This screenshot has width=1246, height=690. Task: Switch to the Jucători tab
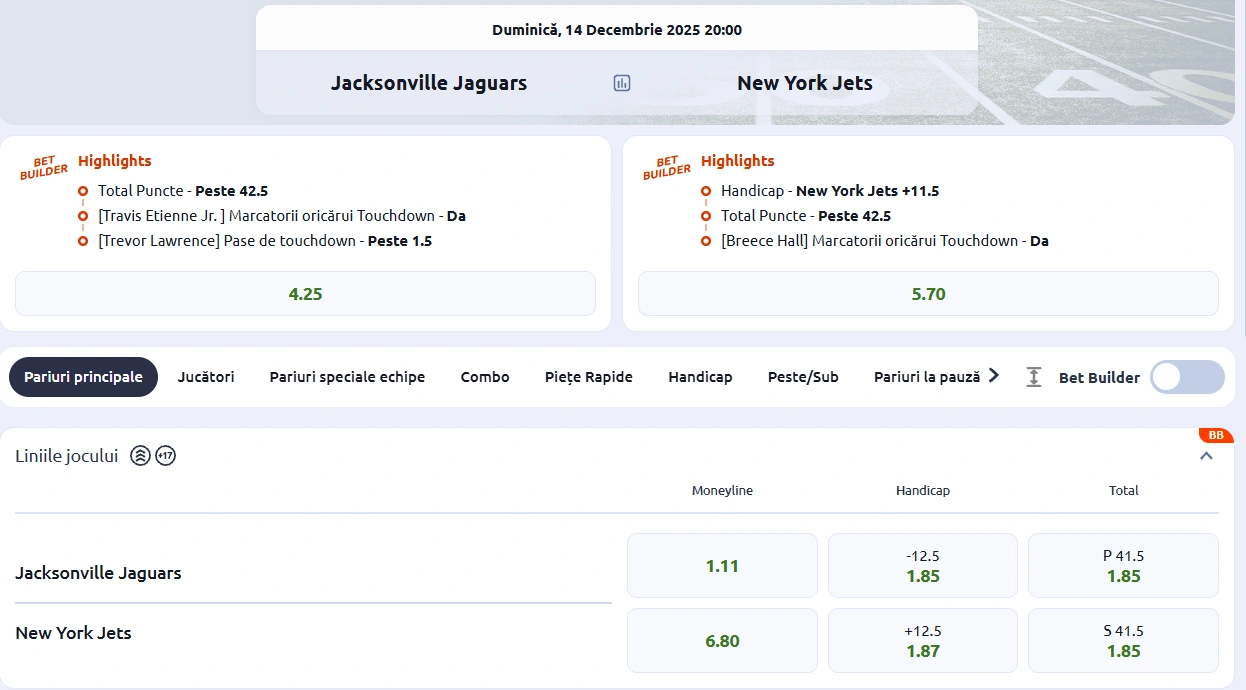click(205, 377)
